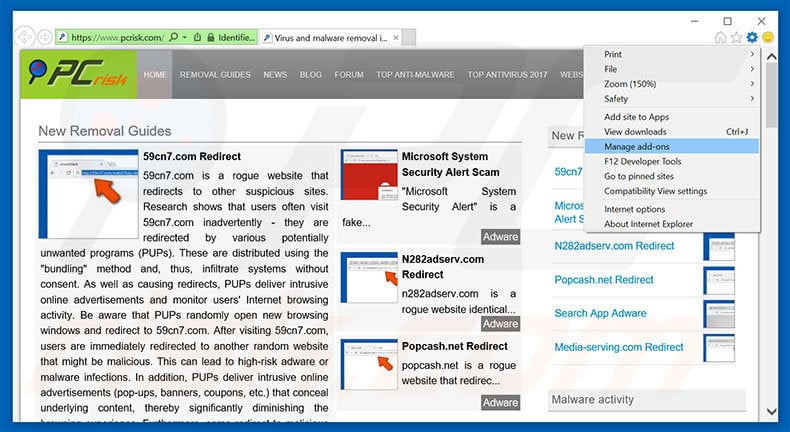790x432 pixels.
Task: Choose Go to pinned sites
Action: point(672,176)
